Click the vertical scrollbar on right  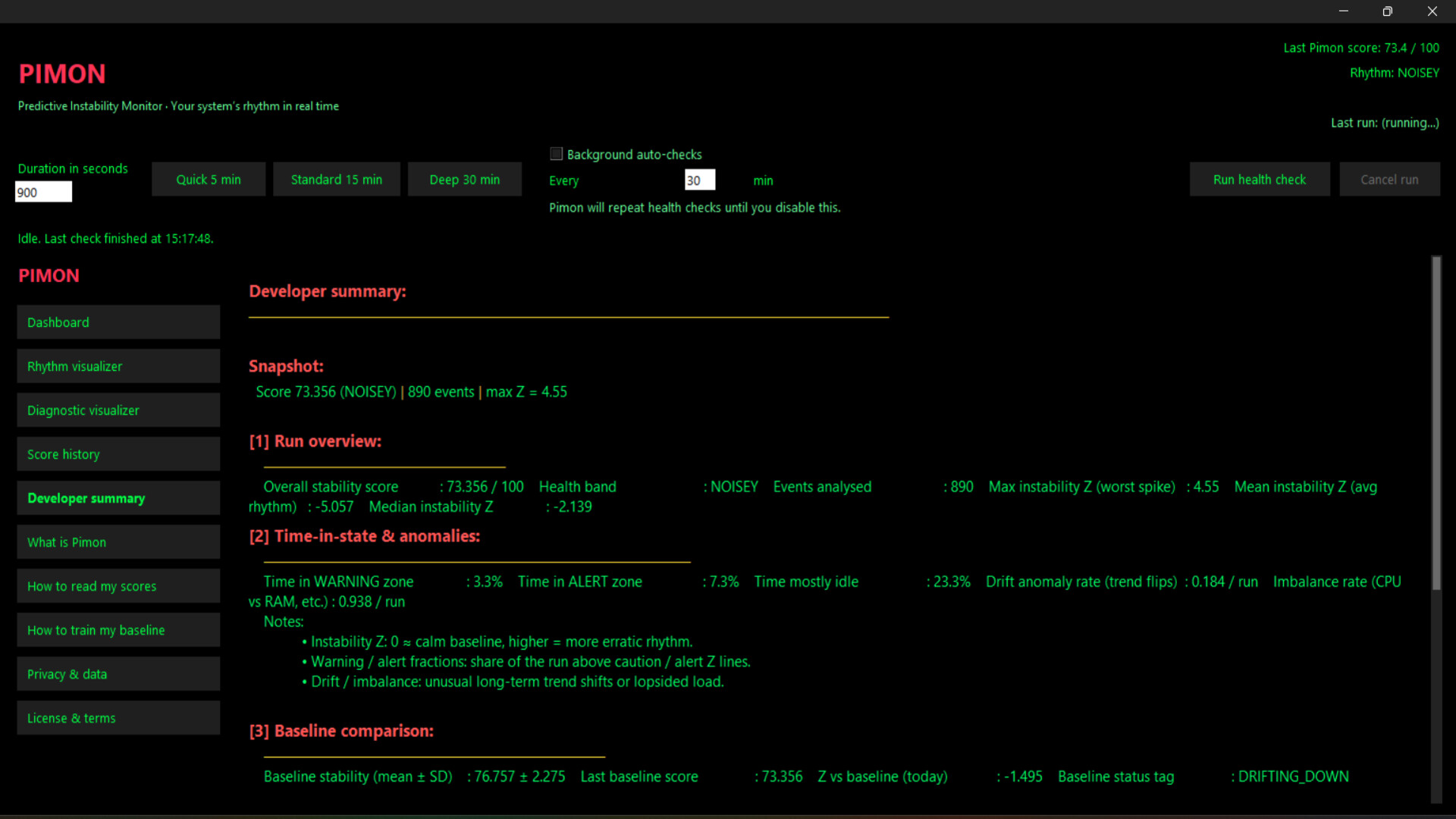[x=1436, y=425]
